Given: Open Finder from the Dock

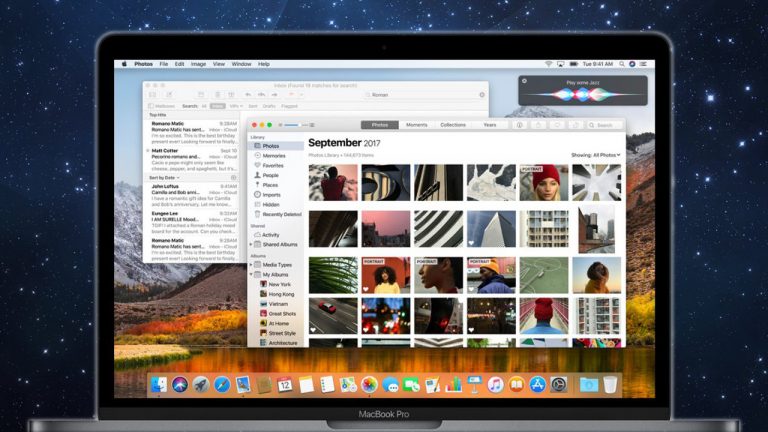Looking at the screenshot, I should click(159, 384).
